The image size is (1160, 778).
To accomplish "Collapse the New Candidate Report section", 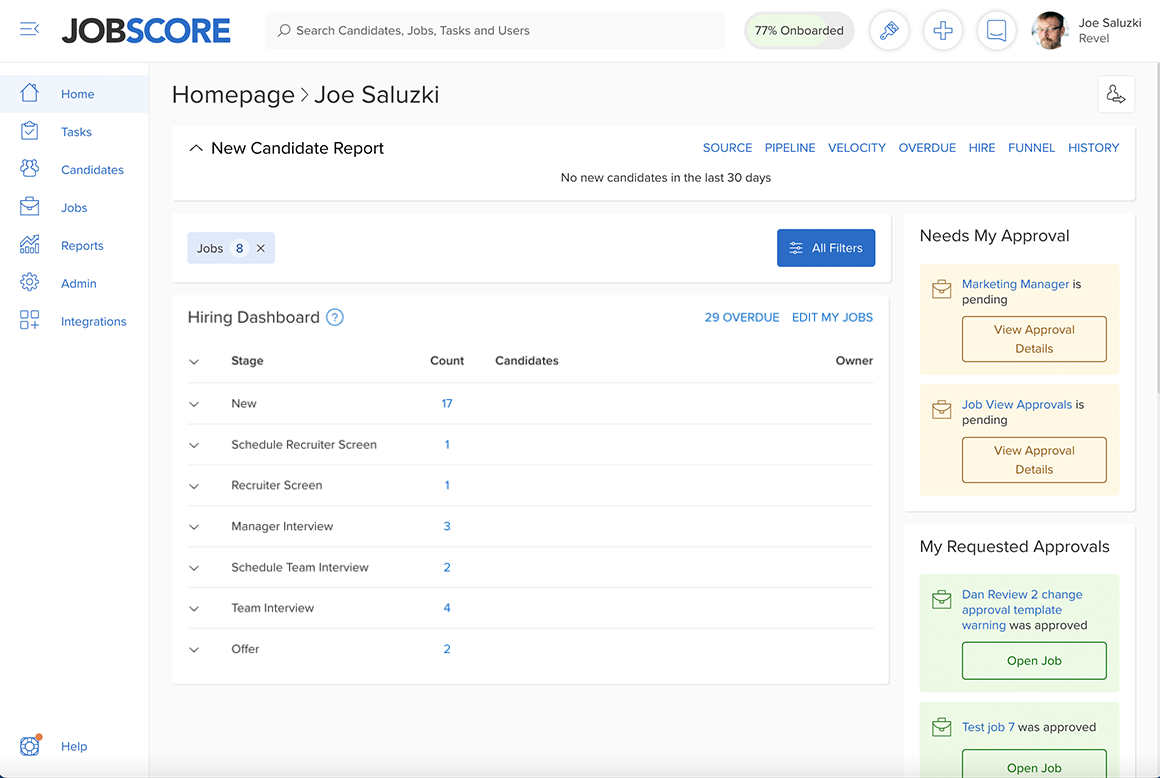I will click(196, 147).
